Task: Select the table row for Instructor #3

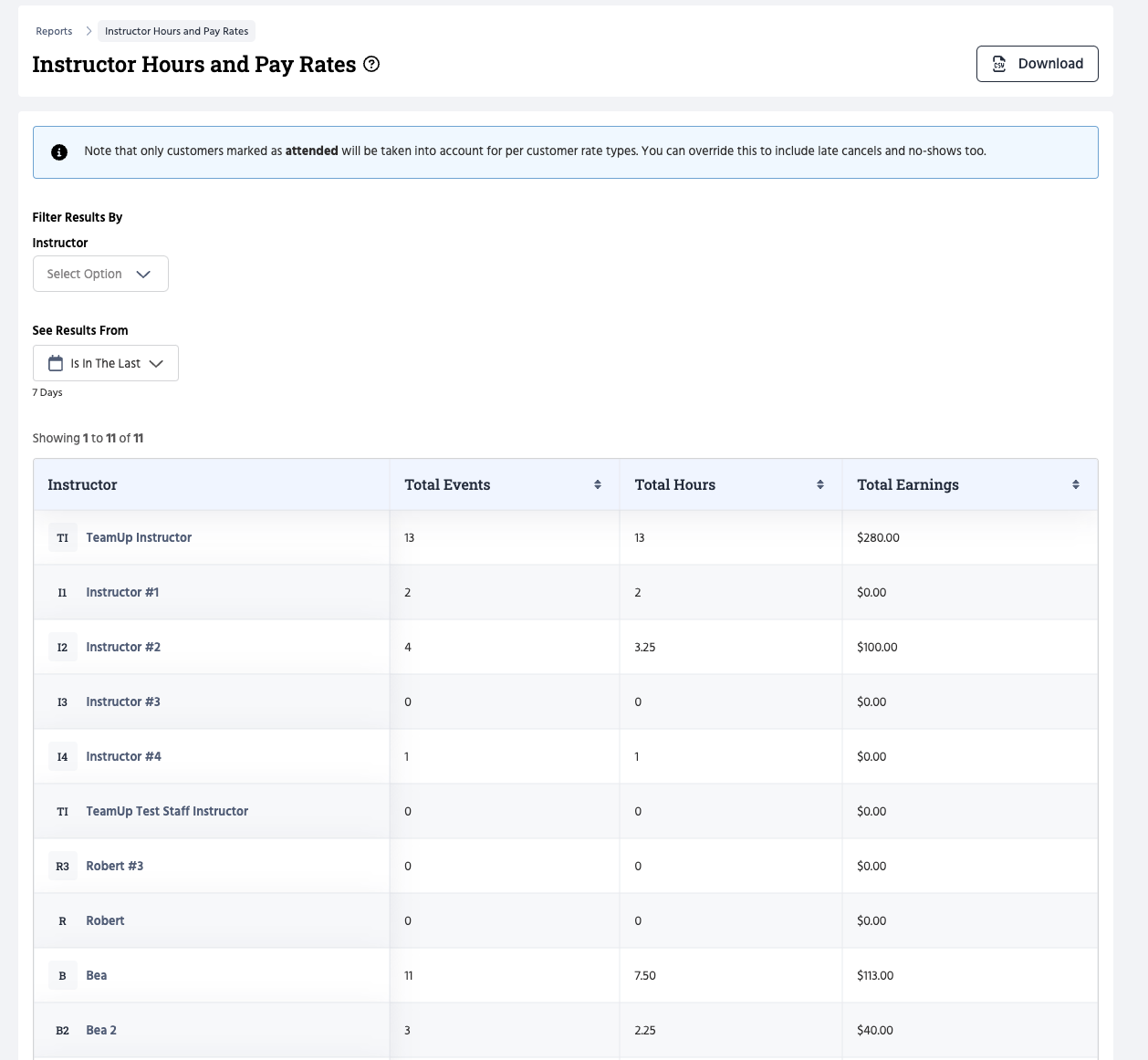Action: click(548, 701)
